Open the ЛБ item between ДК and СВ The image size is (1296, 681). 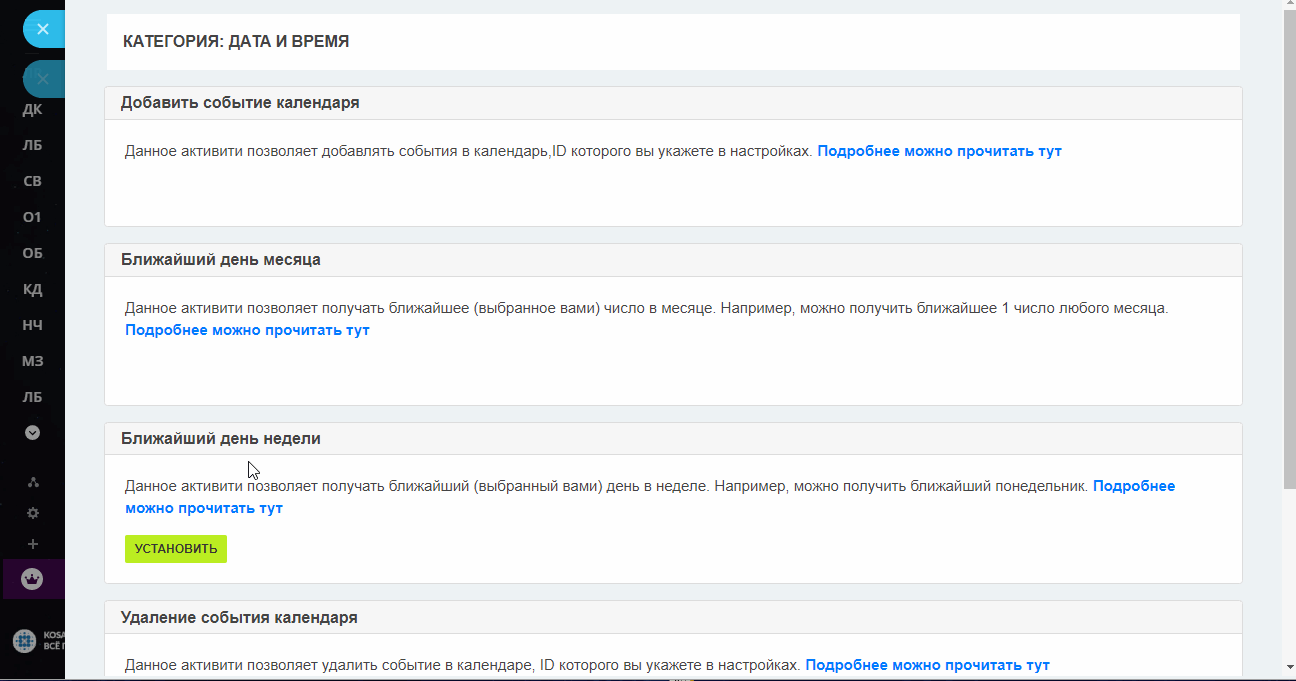32,145
